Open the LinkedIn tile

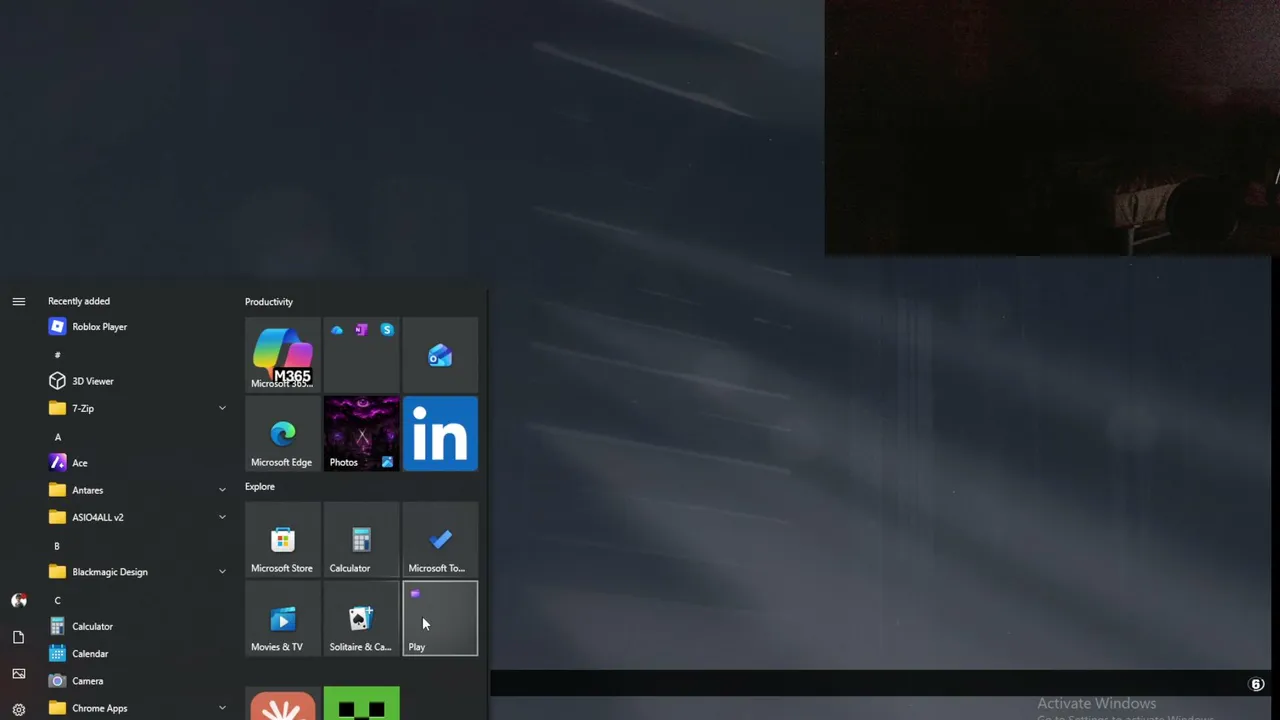(x=440, y=434)
